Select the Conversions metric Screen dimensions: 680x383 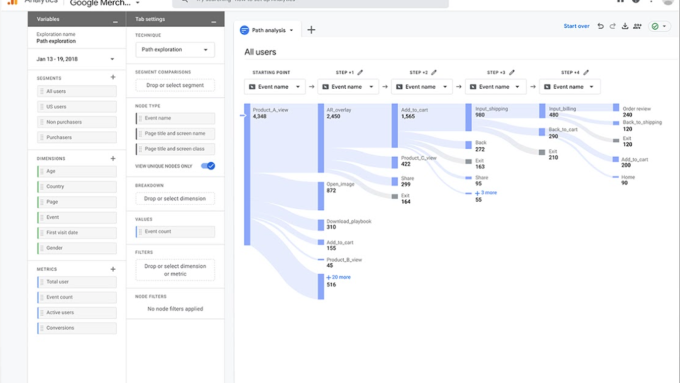(77, 328)
